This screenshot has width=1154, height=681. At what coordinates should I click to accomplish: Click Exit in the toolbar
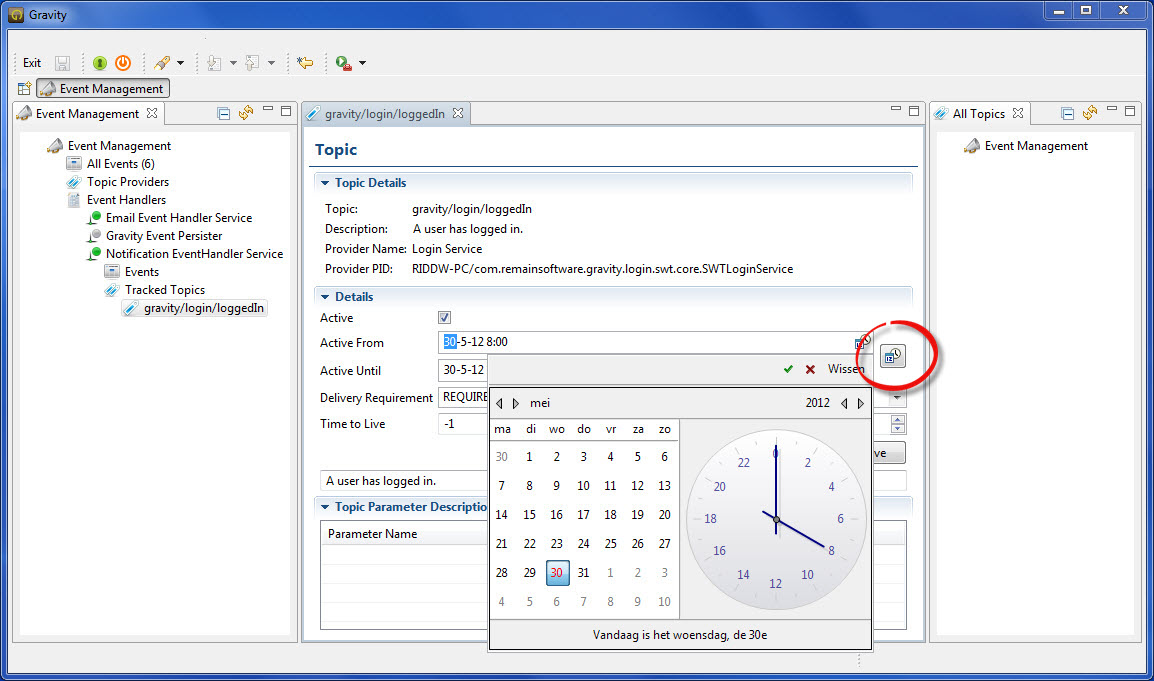tap(32, 63)
